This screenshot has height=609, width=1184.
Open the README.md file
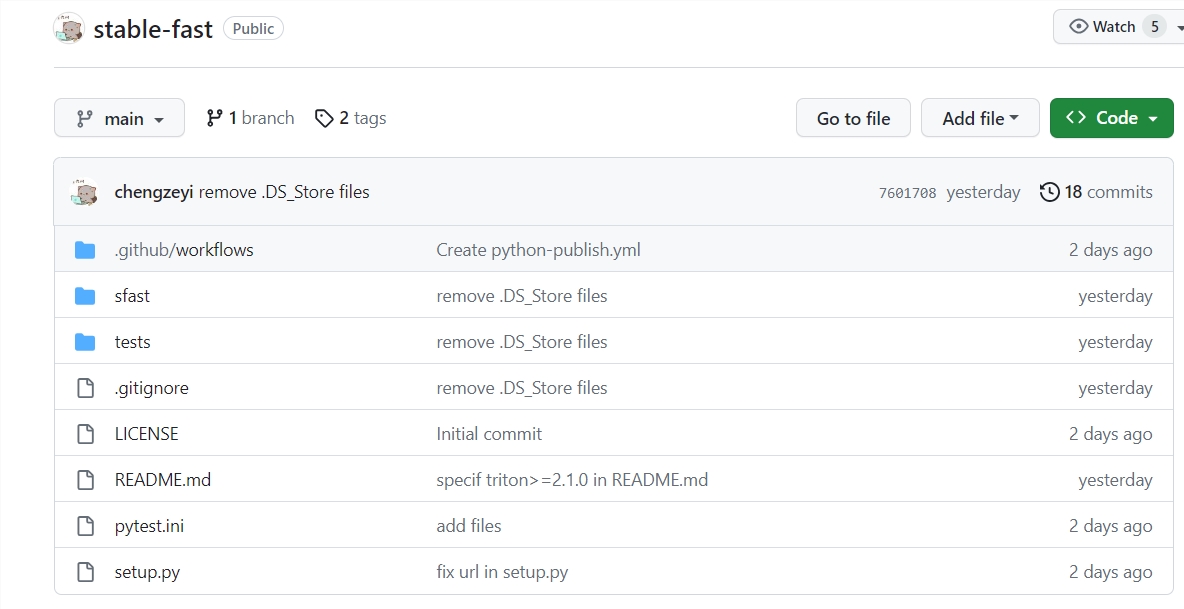[163, 480]
